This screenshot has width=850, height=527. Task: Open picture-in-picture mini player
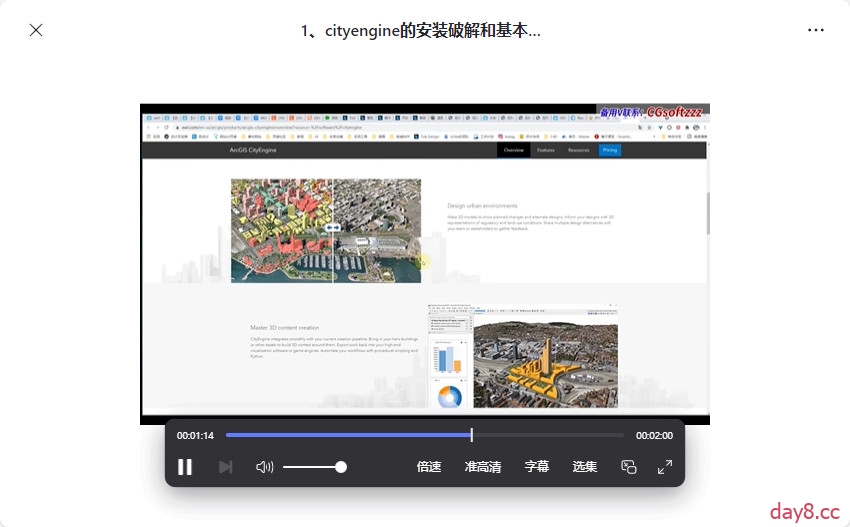click(x=629, y=467)
